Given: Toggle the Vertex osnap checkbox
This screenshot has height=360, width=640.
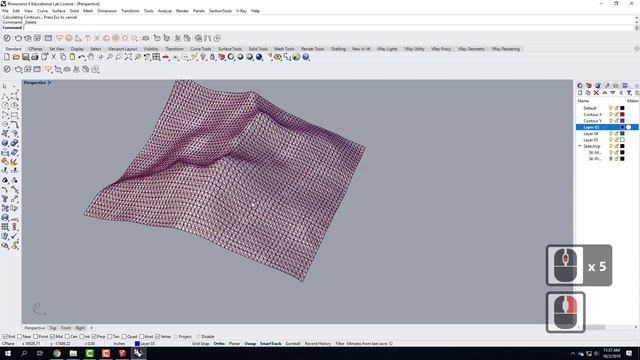Looking at the screenshot, I should tap(158, 337).
